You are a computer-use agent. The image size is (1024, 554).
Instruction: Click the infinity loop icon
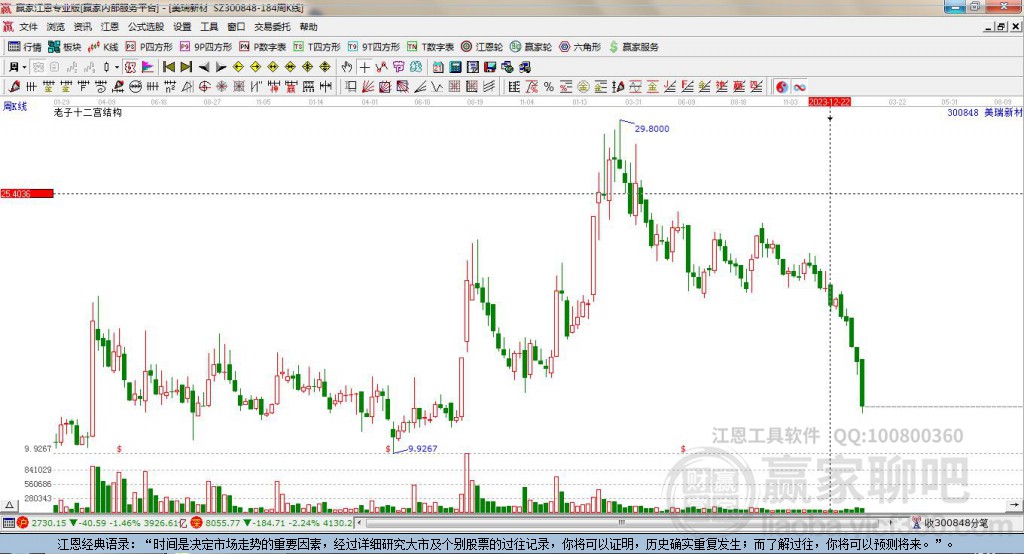coord(799,86)
